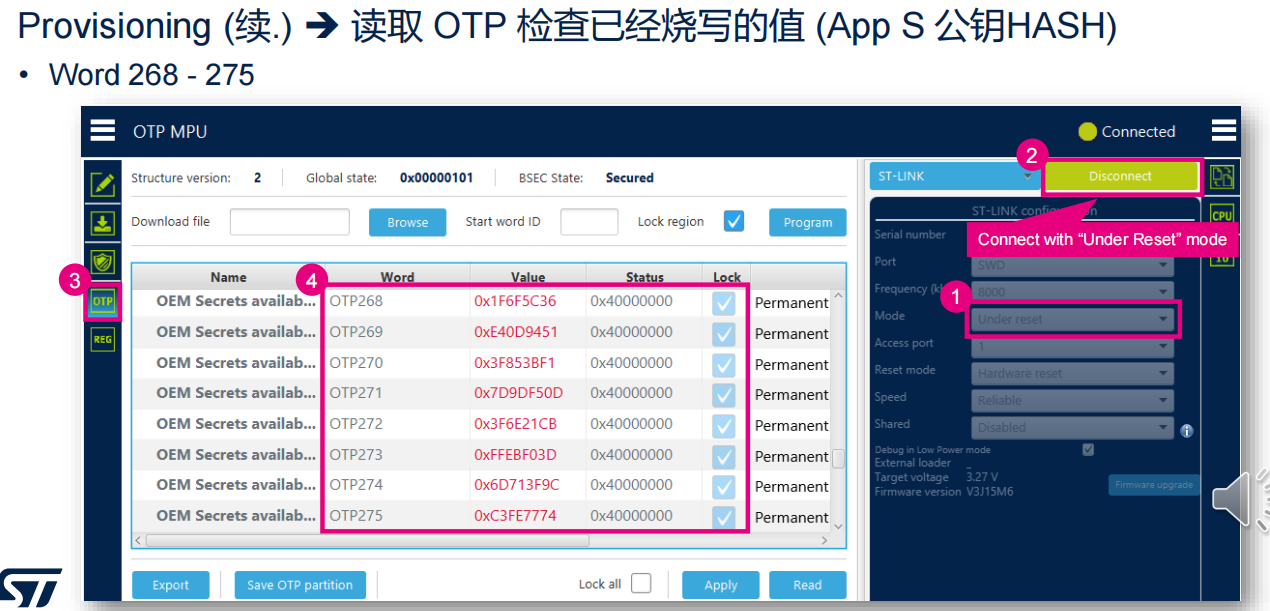Open the right-side hamburger menu

[1224, 131]
